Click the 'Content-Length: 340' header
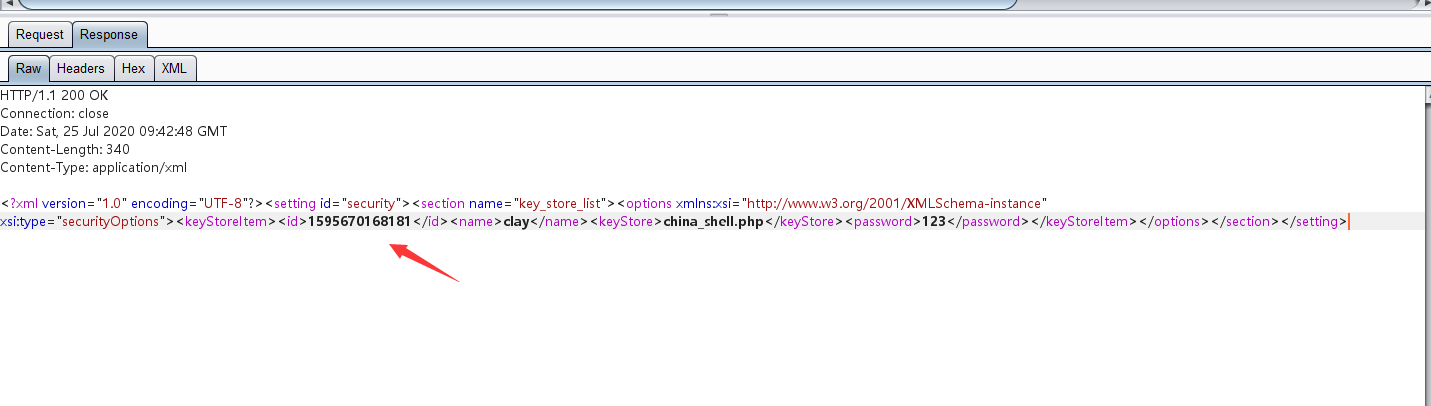Screen dimensions: 1431x406 pyautogui.click(x=65, y=150)
